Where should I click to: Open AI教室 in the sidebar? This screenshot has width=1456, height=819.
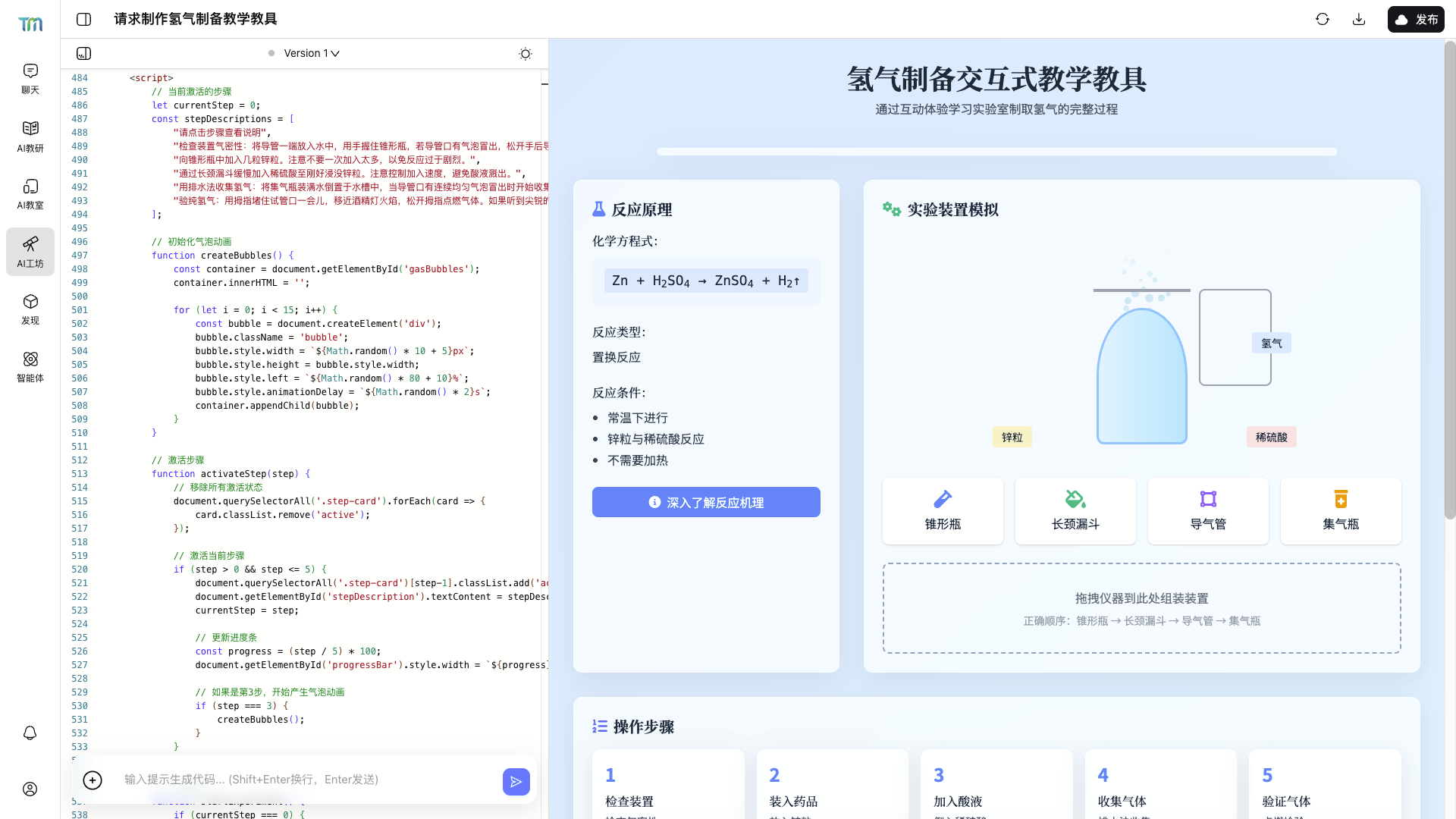(30, 194)
